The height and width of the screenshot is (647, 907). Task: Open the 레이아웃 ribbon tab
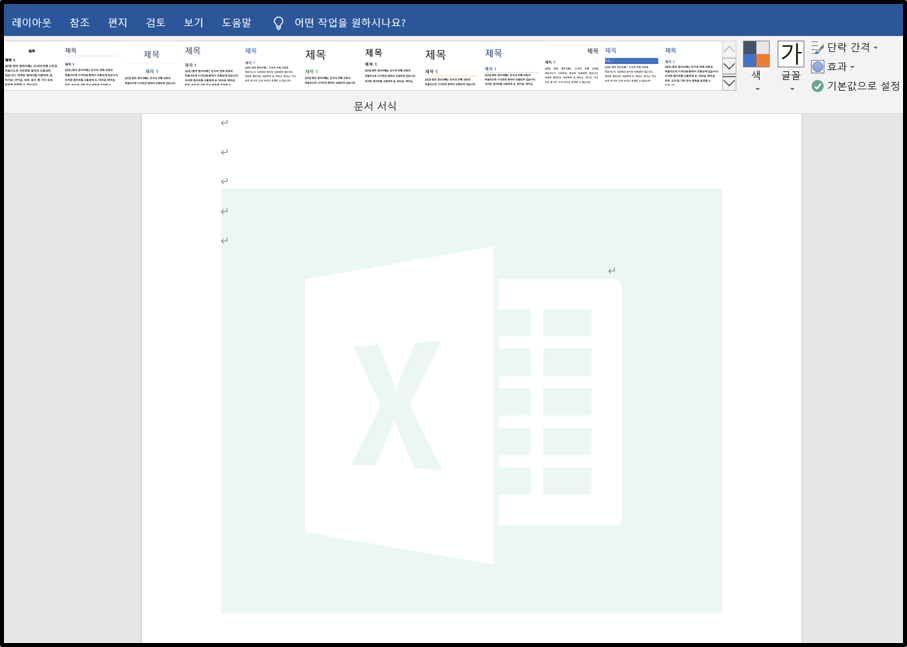(31, 23)
